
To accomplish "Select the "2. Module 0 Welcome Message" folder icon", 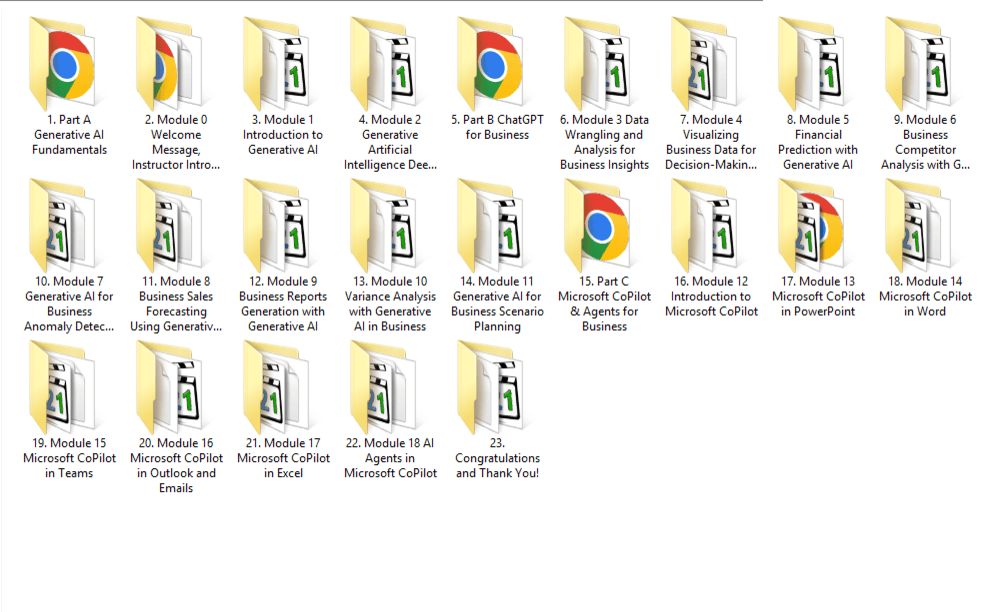I will (x=170, y=64).
